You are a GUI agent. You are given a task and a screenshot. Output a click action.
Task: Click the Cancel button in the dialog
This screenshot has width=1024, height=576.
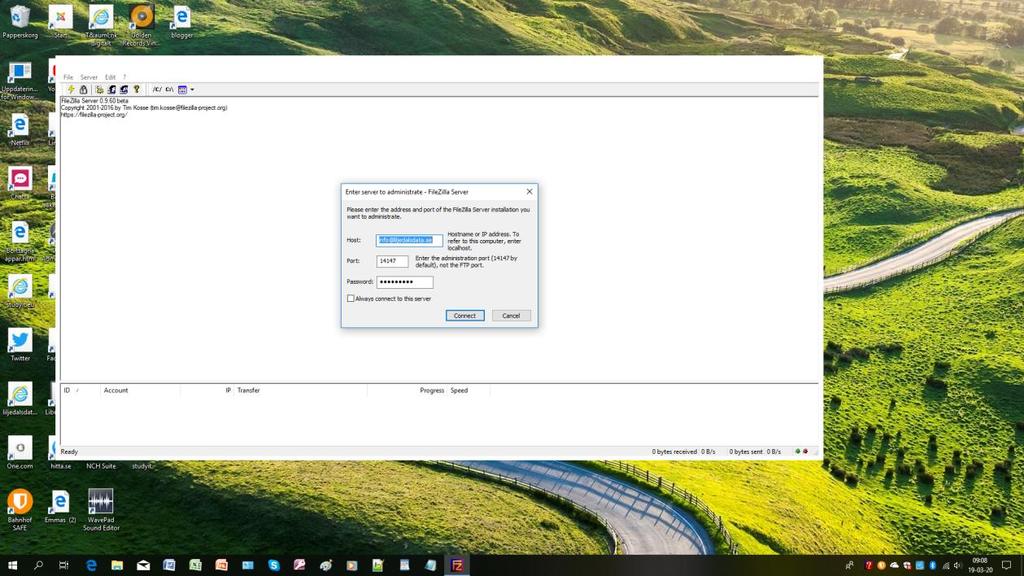point(511,315)
